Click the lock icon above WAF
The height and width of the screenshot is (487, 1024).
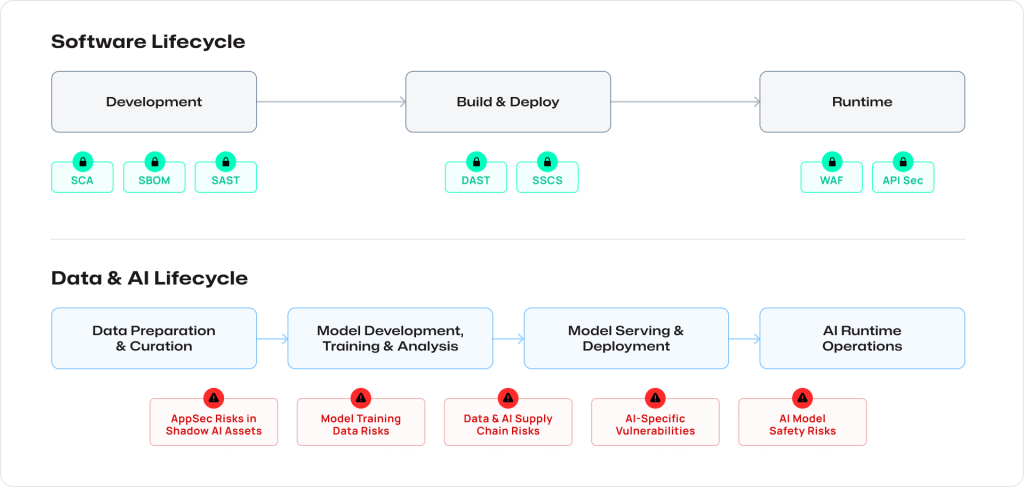(831, 161)
